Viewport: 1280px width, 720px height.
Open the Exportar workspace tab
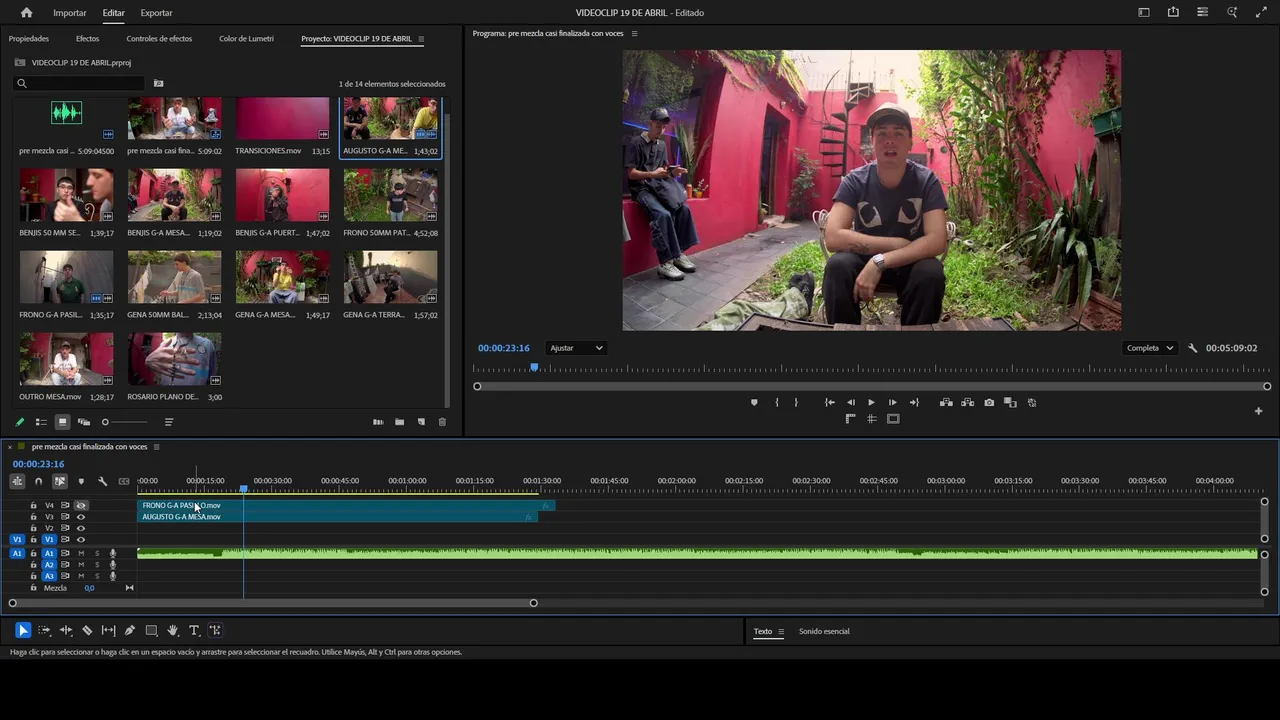[156, 13]
